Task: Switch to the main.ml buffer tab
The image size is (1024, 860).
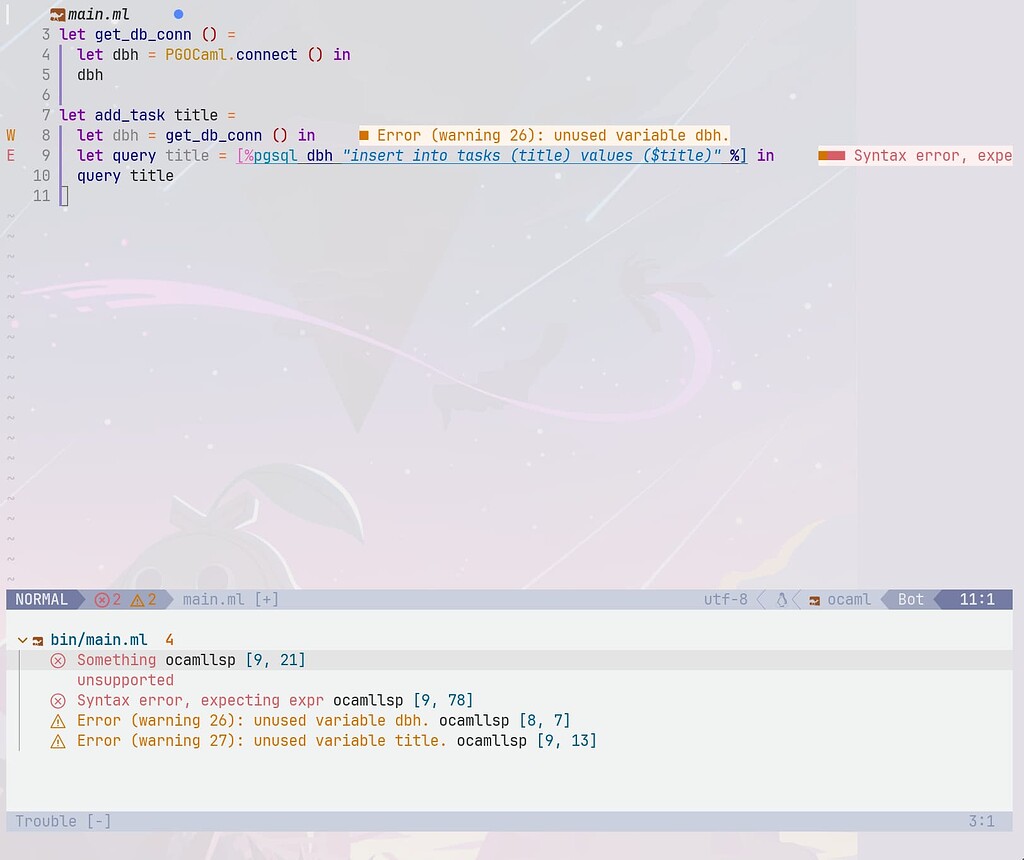Action: pyautogui.click(x=100, y=14)
